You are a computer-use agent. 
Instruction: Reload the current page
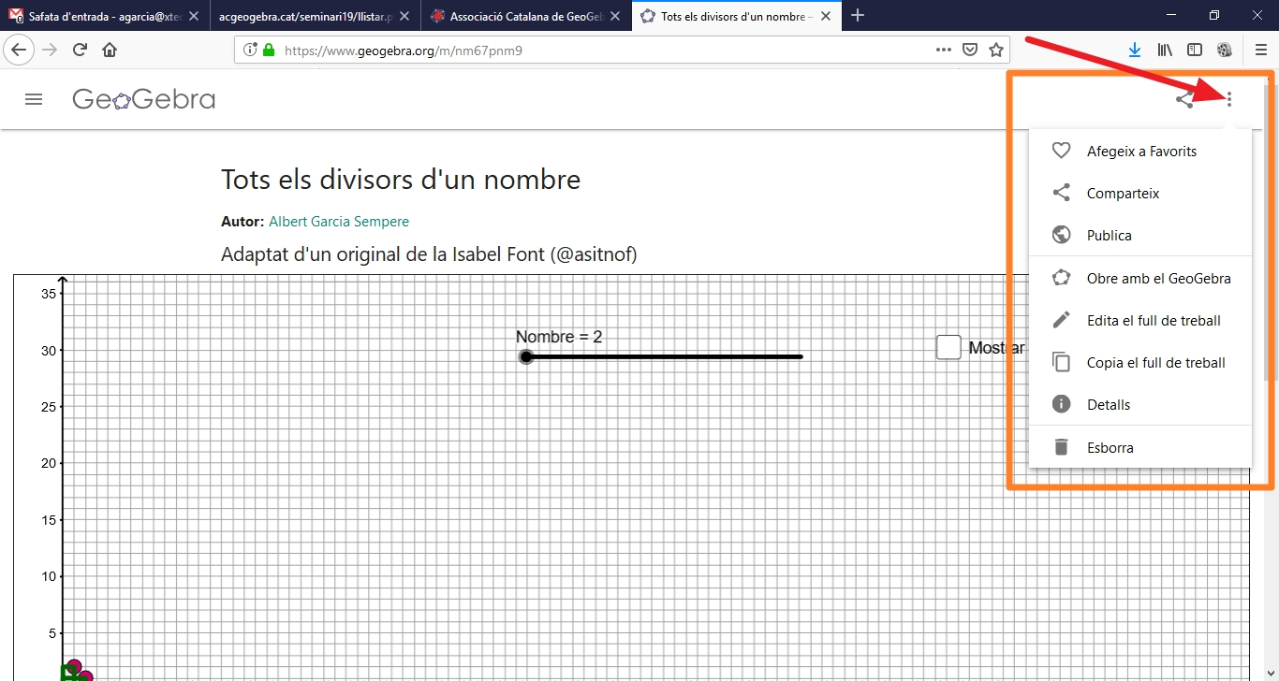[80, 49]
